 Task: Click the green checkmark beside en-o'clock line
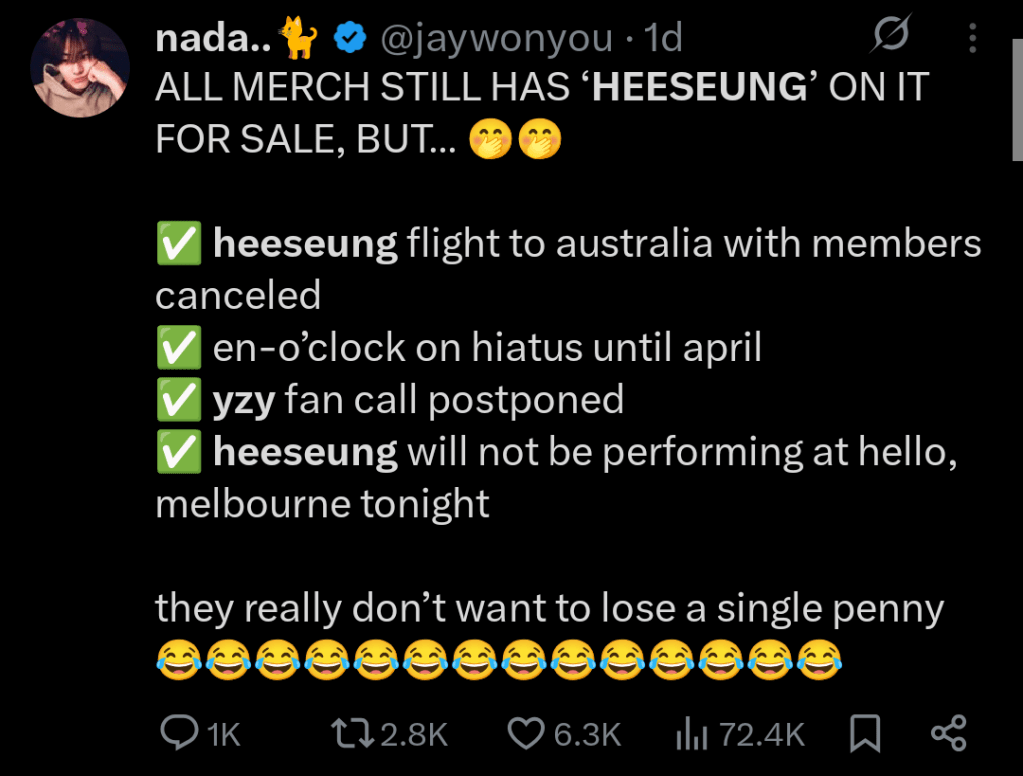(x=177, y=348)
